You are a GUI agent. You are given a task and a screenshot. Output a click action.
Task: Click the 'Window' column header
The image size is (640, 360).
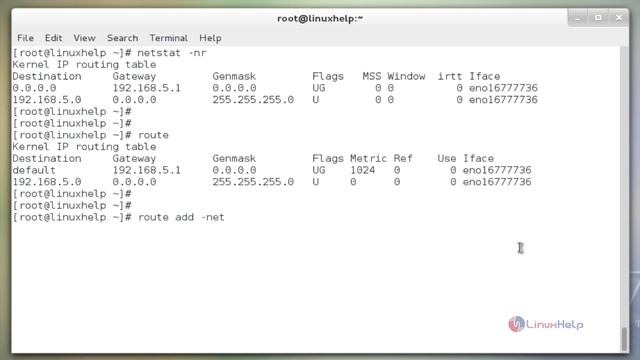pos(407,76)
